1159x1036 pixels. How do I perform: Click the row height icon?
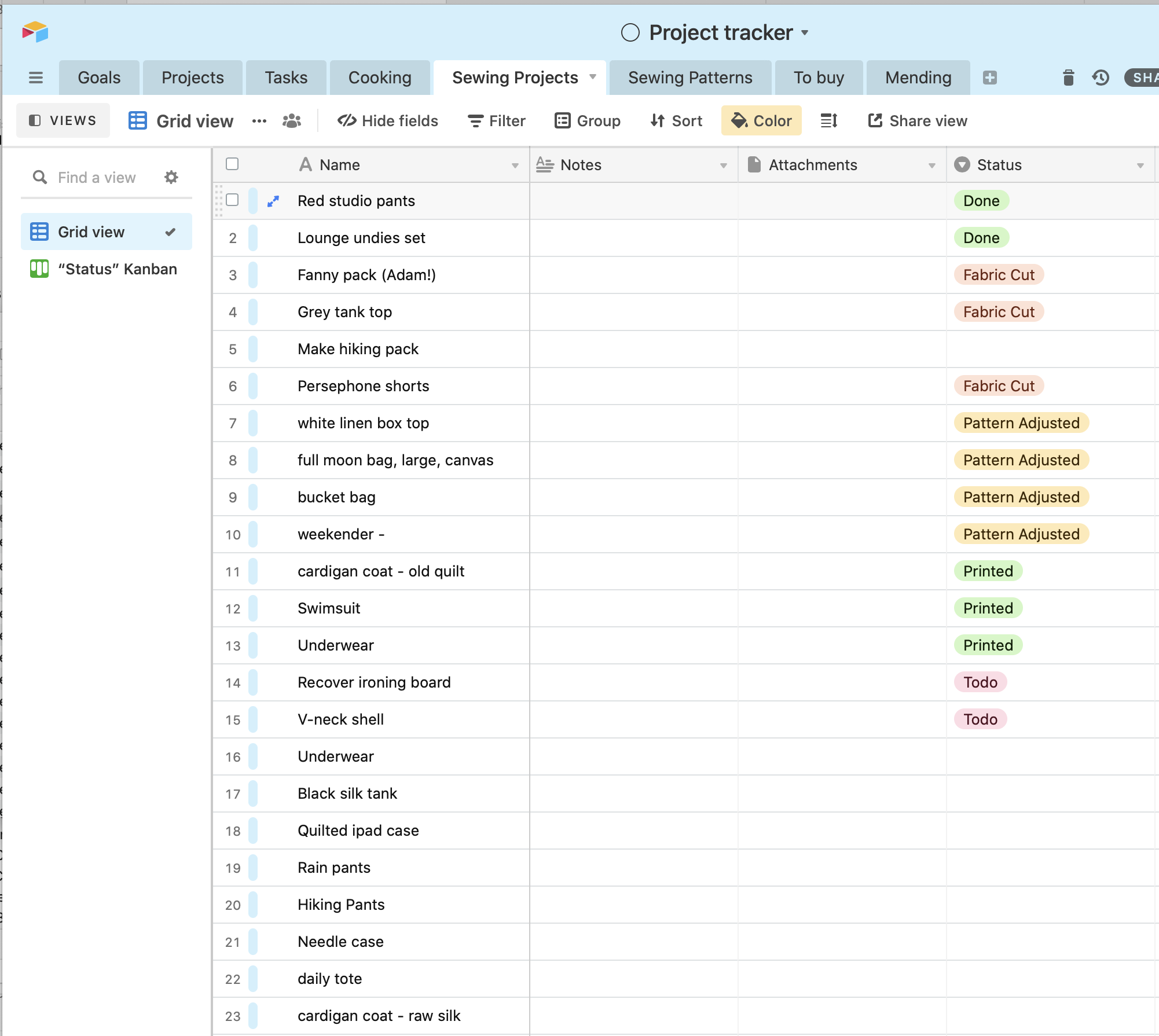829,120
